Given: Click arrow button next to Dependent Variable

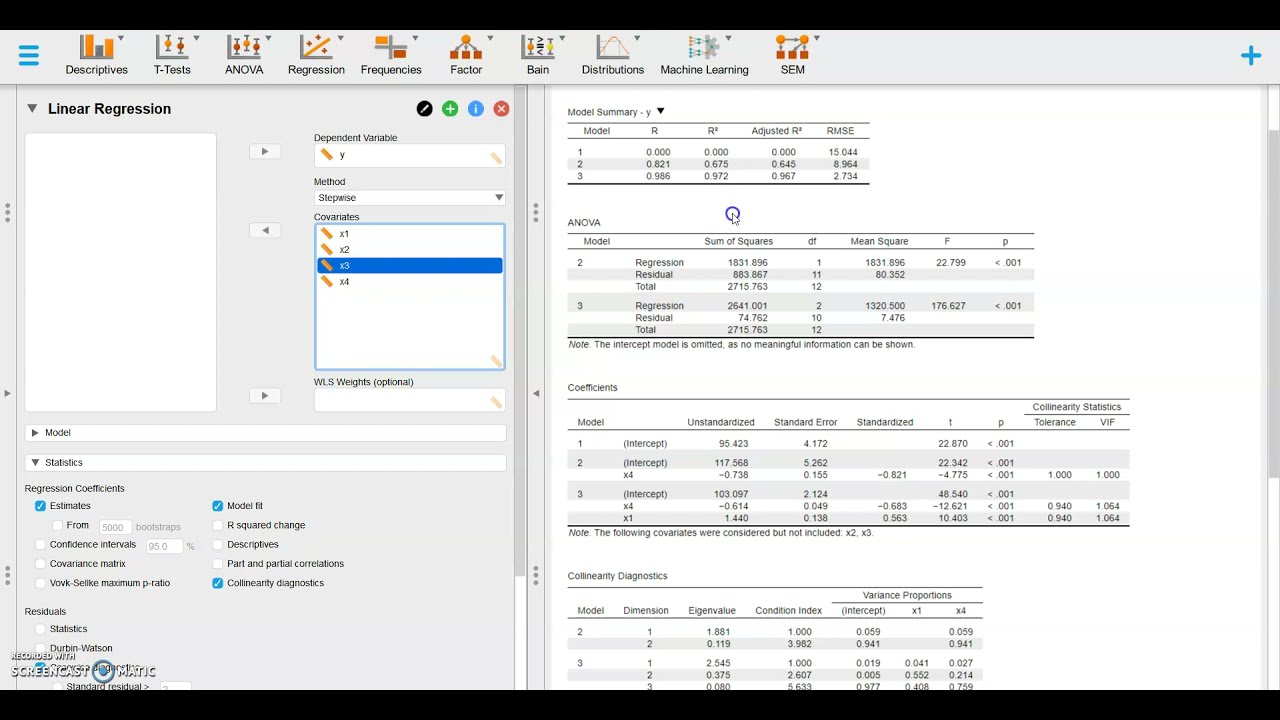Looking at the screenshot, I should (x=265, y=152).
